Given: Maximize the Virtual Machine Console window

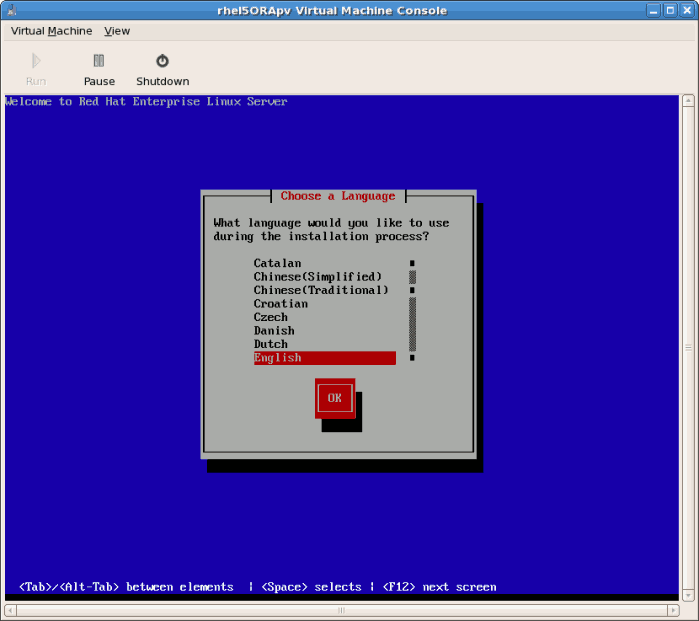Looking at the screenshot, I should (x=670, y=10).
